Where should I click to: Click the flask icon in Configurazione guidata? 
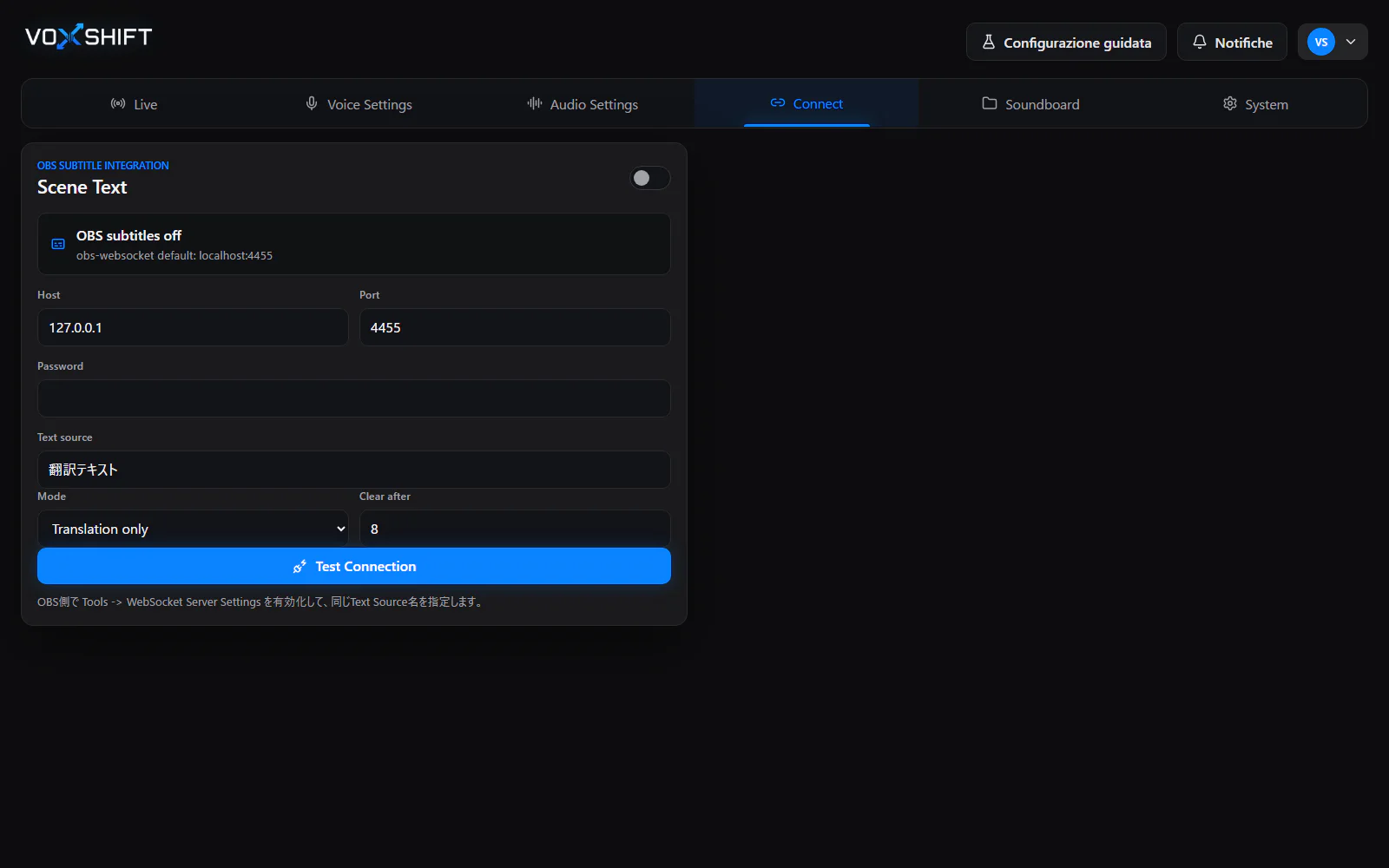tap(988, 42)
